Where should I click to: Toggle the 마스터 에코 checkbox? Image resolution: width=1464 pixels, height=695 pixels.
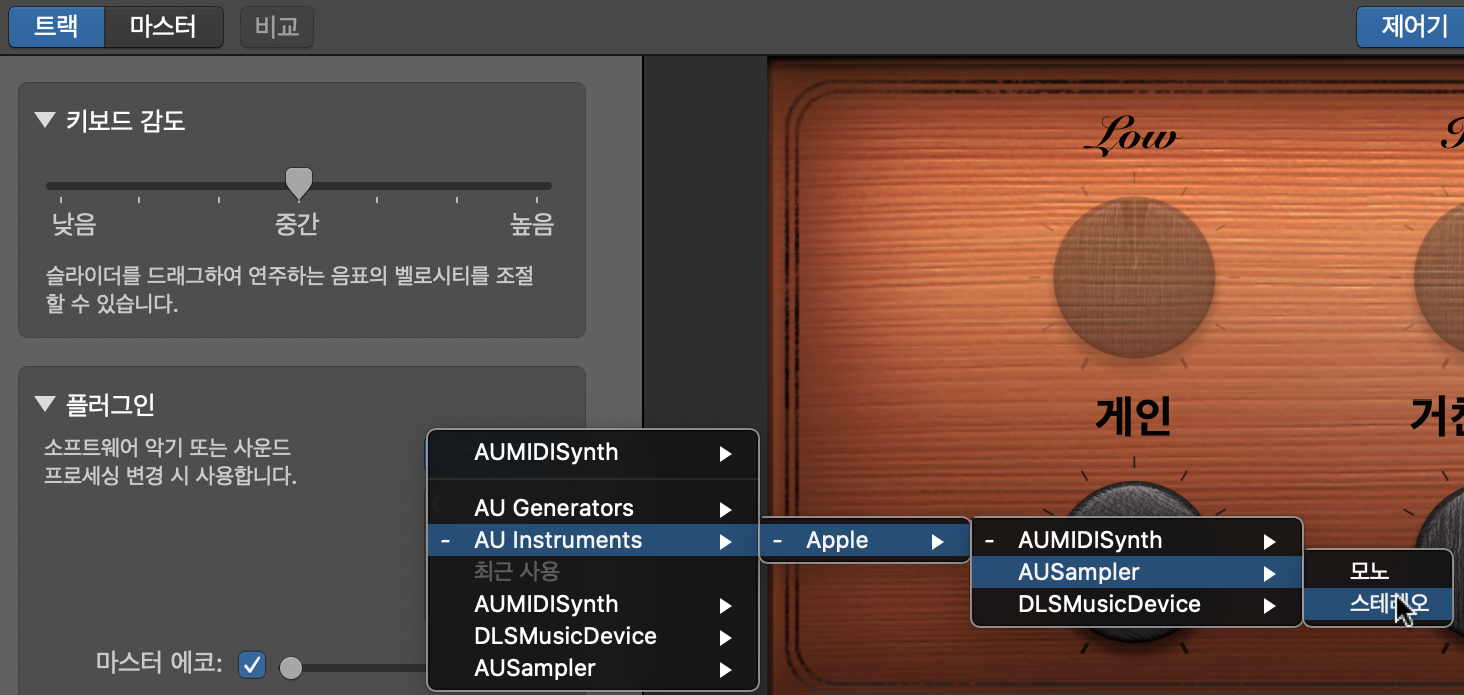click(x=253, y=664)
